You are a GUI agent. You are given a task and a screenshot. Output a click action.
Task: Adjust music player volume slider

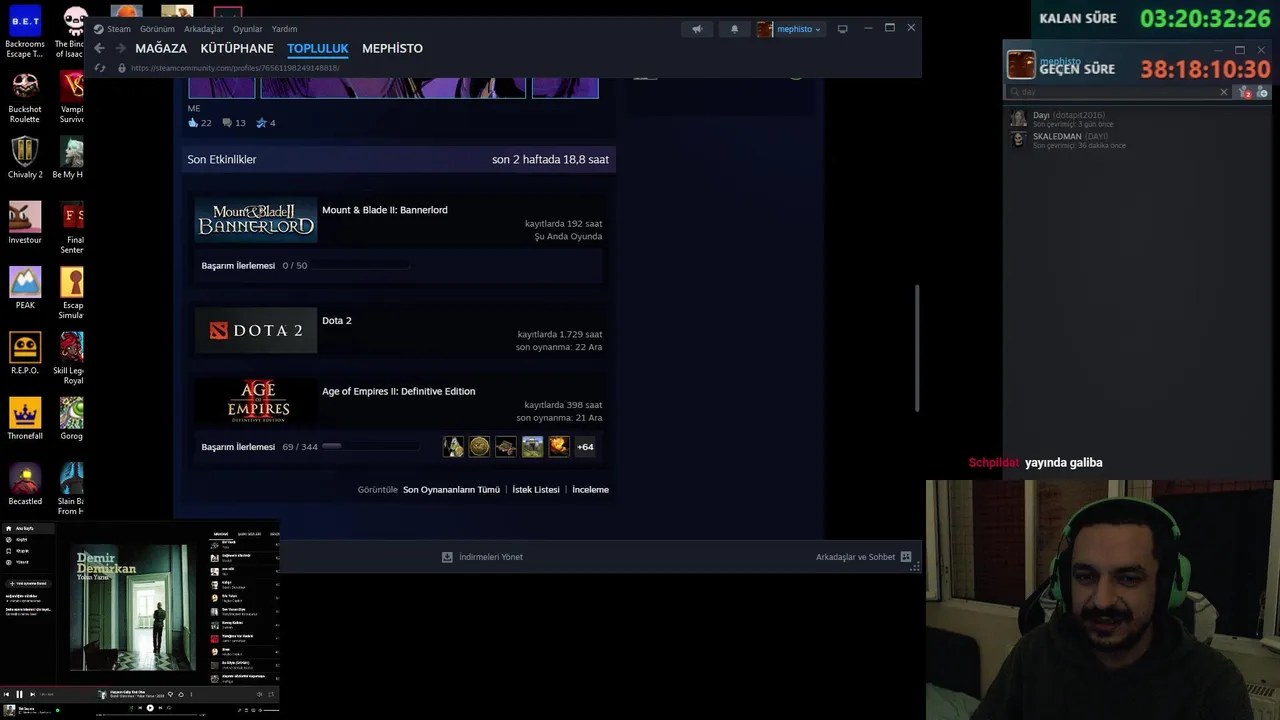click(x=271, y=710)
